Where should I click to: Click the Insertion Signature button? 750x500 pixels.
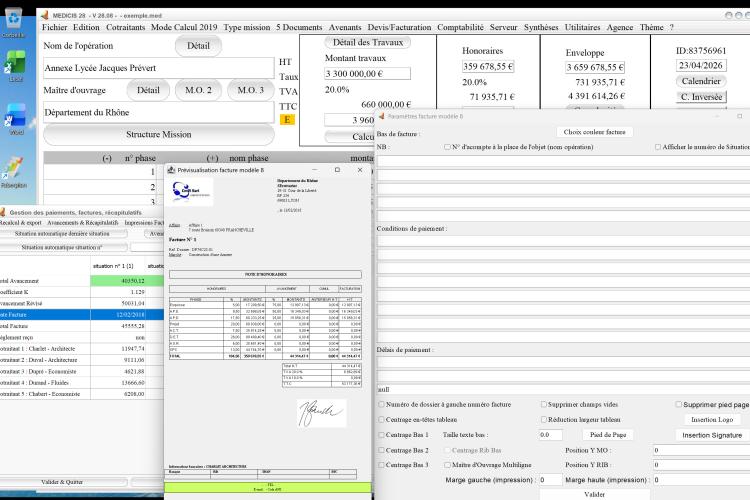coord(712,435)
